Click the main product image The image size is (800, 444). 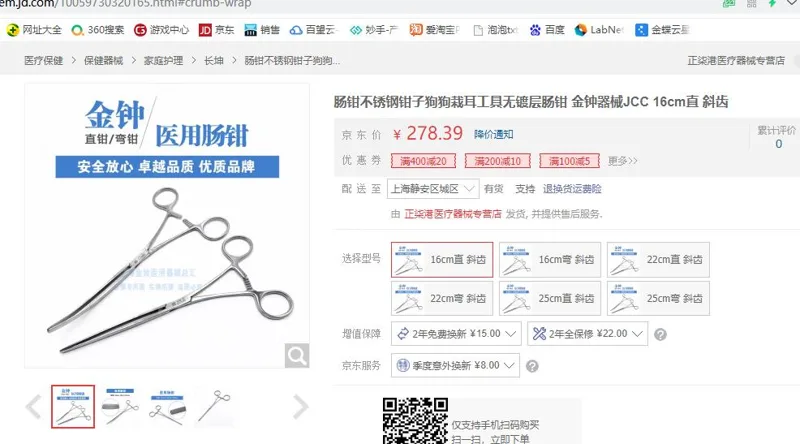tap(167, 226)
